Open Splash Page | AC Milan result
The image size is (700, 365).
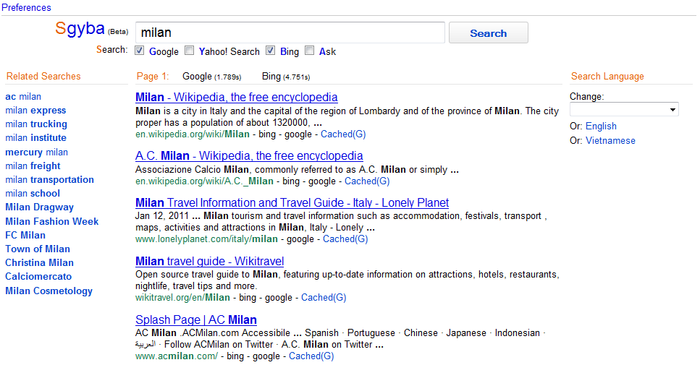[196, 320]
